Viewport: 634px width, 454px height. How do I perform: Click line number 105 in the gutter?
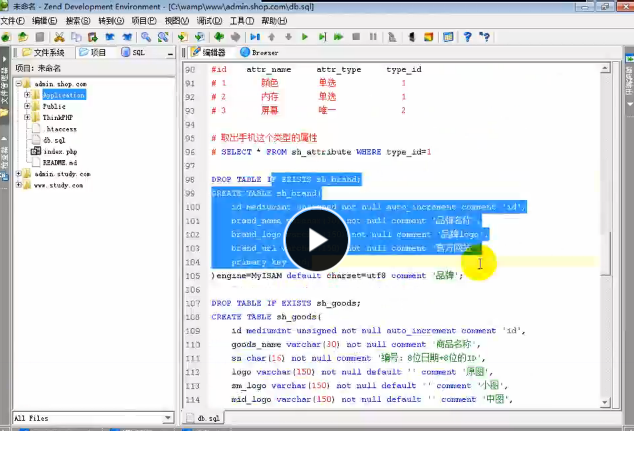193,276
